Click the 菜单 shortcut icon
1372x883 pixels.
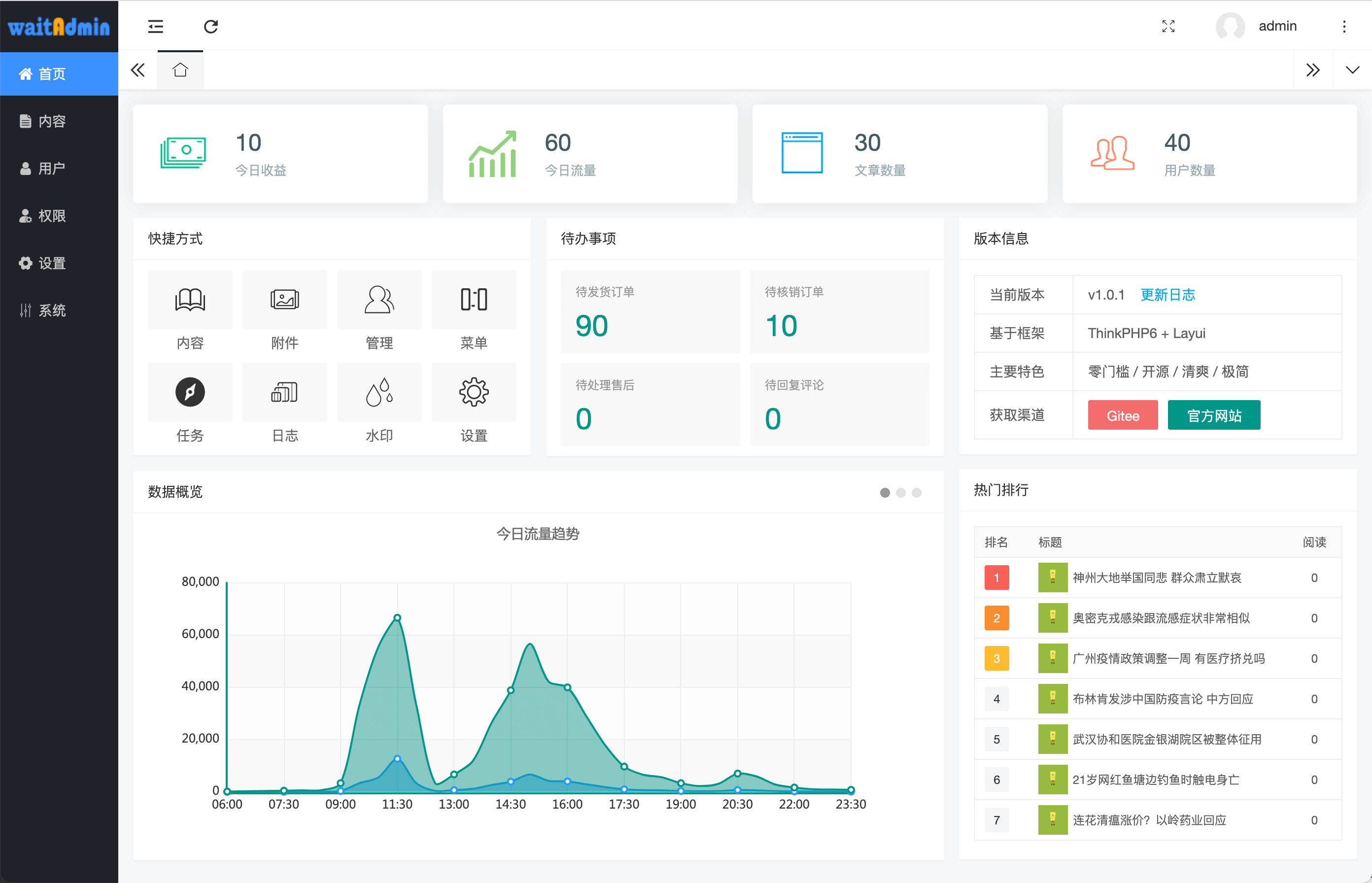474,299
